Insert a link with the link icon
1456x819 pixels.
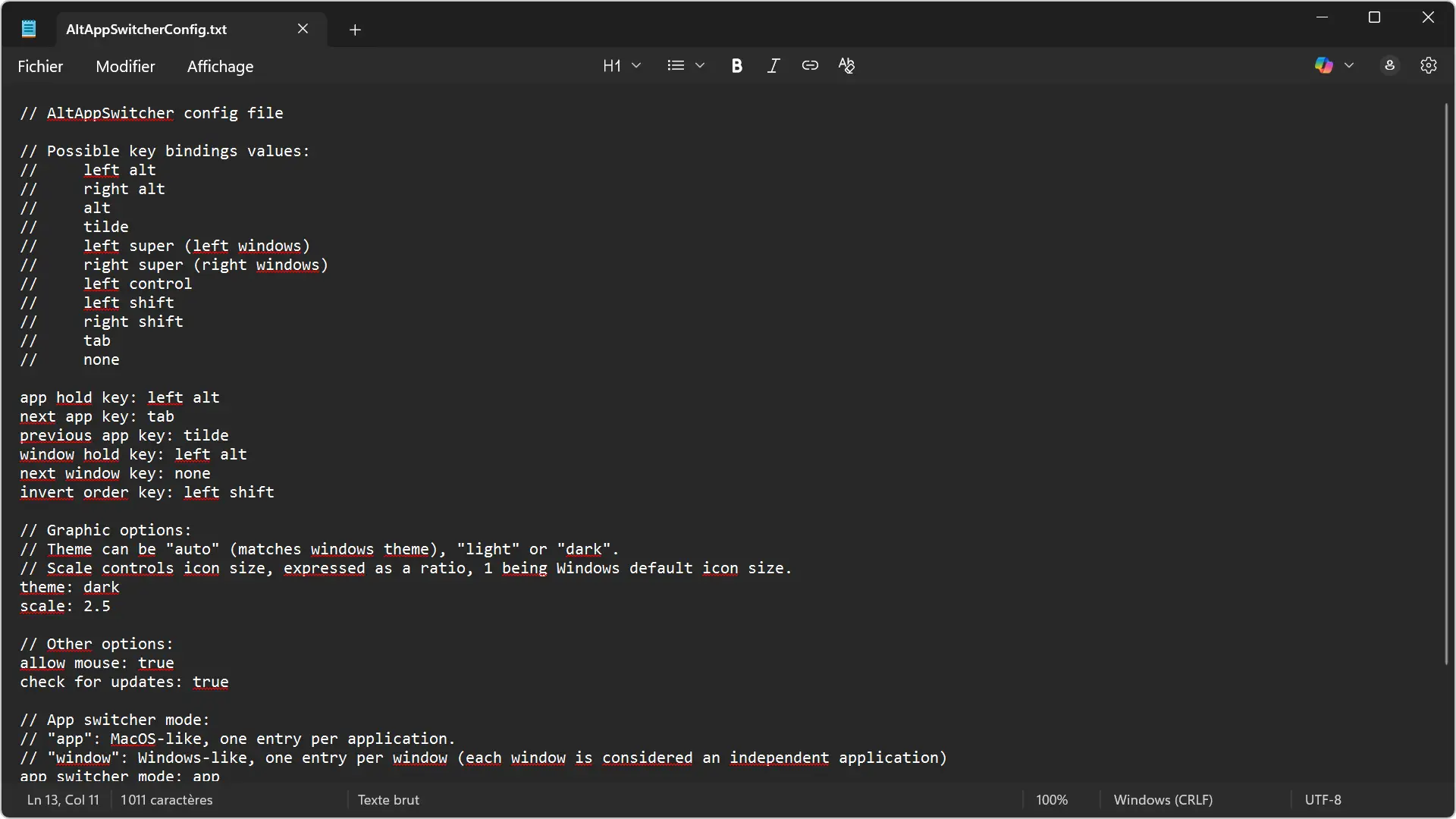pyautogui.click(x=810, y=65)
